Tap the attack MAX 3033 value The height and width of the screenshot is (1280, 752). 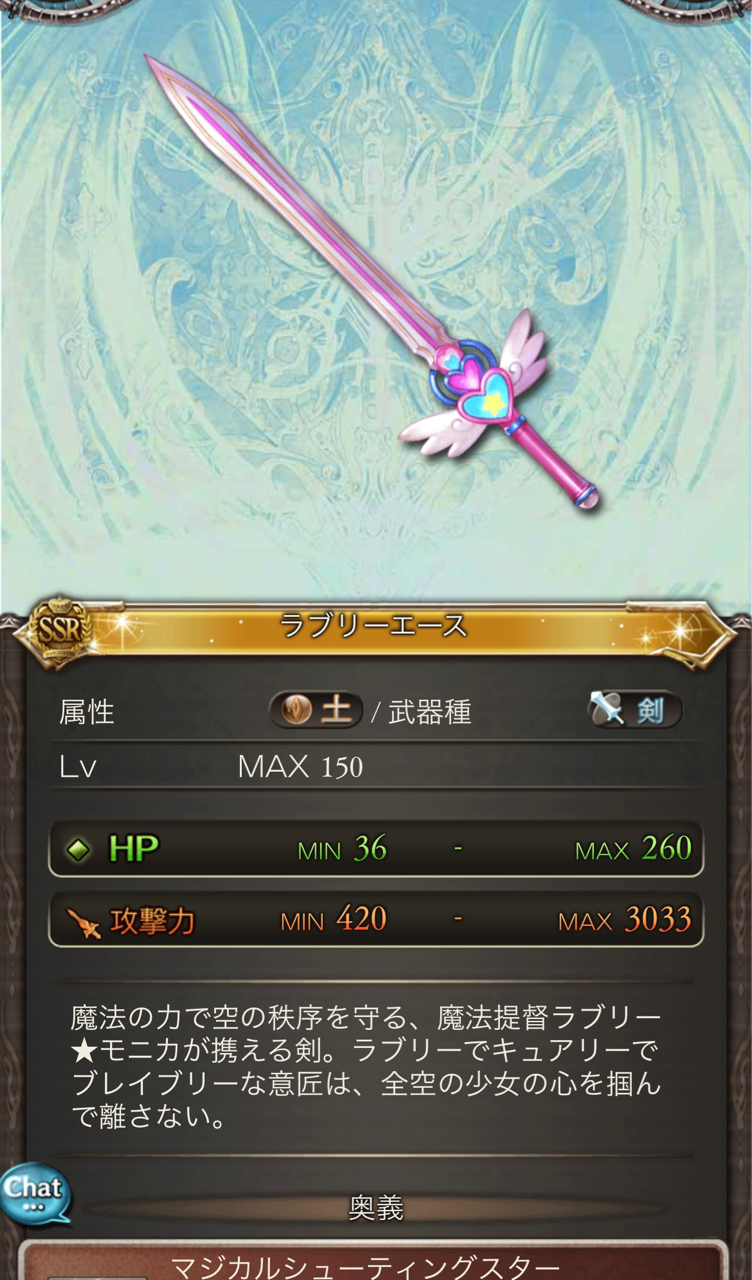pyautogui.click(x=625, y=920)
